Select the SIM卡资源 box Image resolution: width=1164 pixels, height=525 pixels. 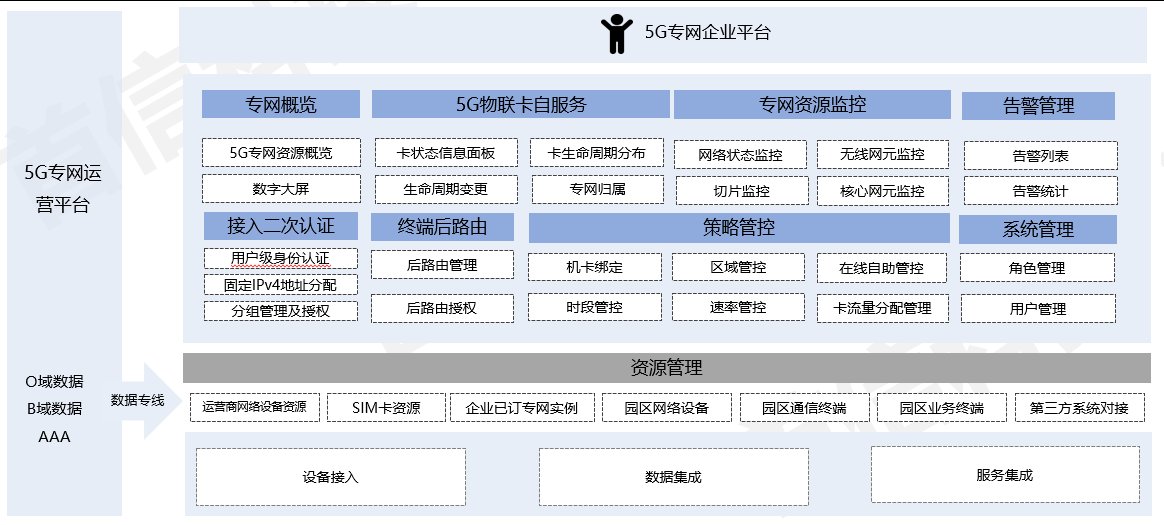click(x=386, y=407)
